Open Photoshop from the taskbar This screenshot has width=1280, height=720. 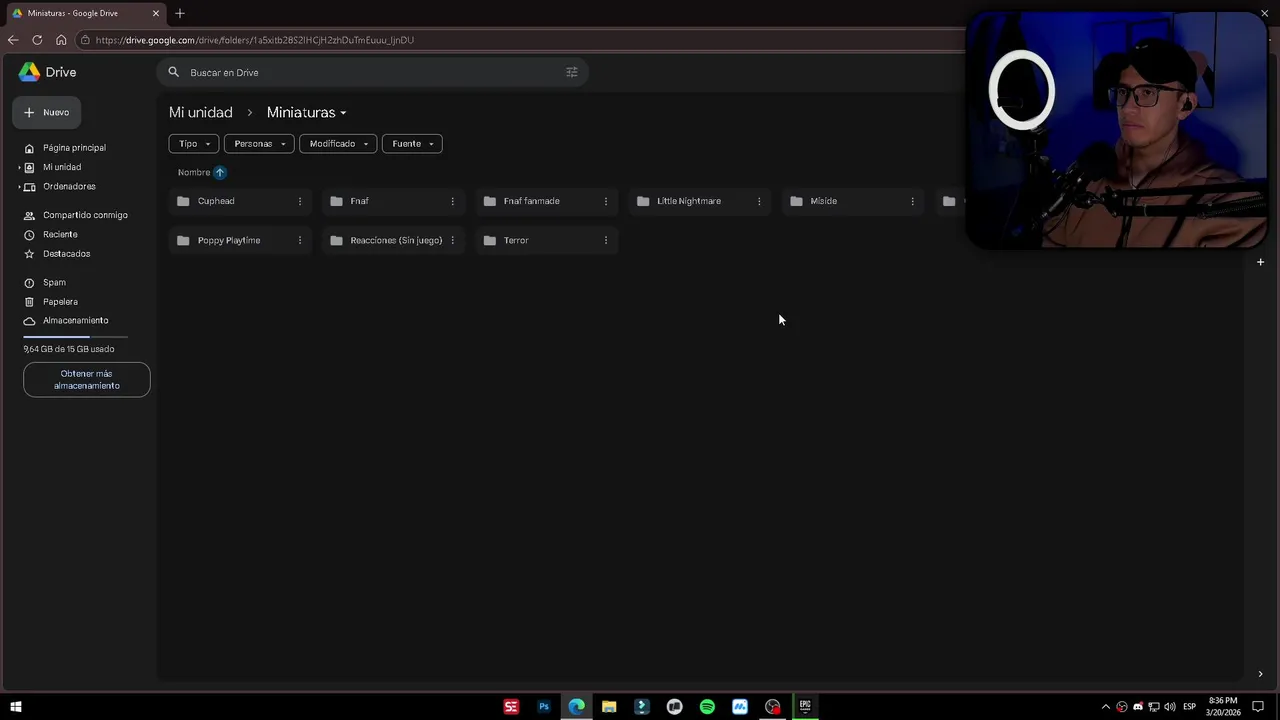point(544,707)
